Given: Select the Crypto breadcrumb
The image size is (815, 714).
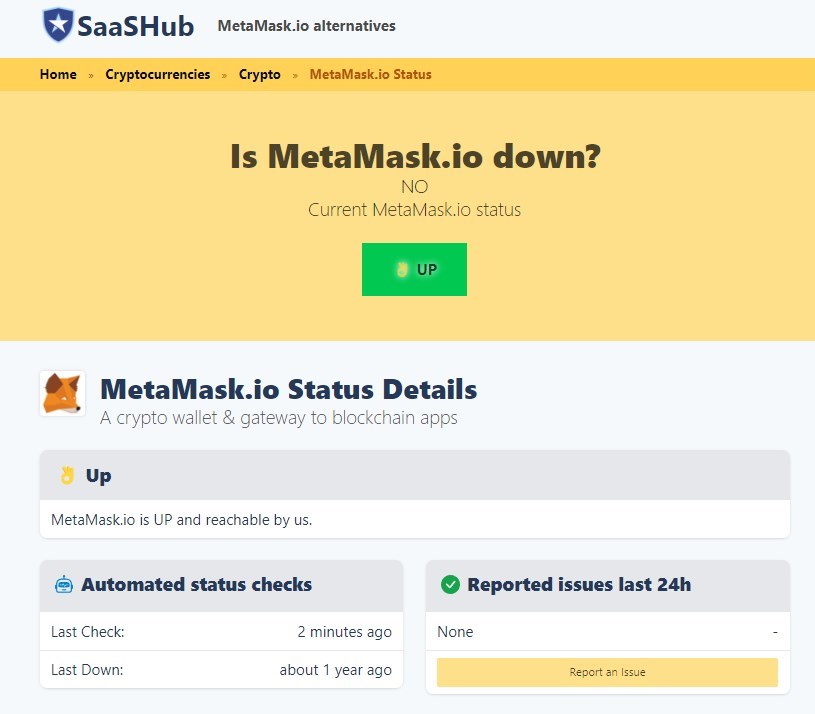Looking at the screenshot, I should click(x=259, y=74).
